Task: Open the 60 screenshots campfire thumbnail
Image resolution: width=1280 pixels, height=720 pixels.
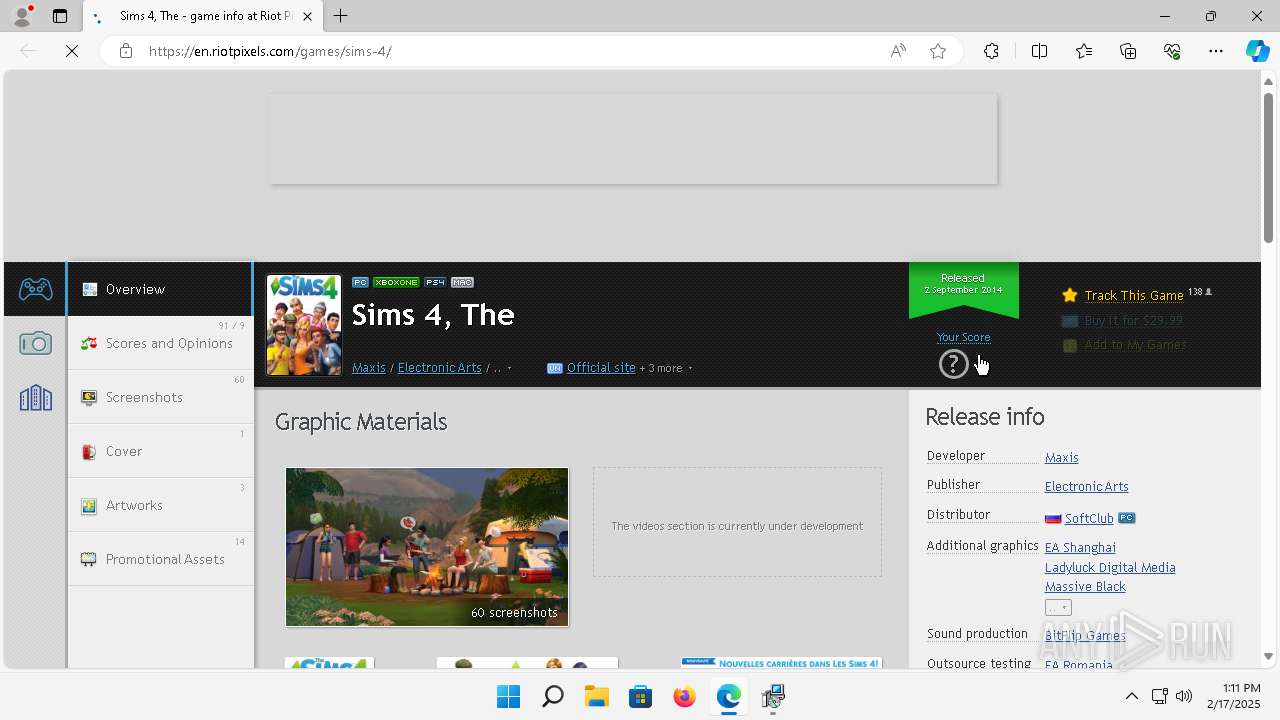Action: pos(427,547)
